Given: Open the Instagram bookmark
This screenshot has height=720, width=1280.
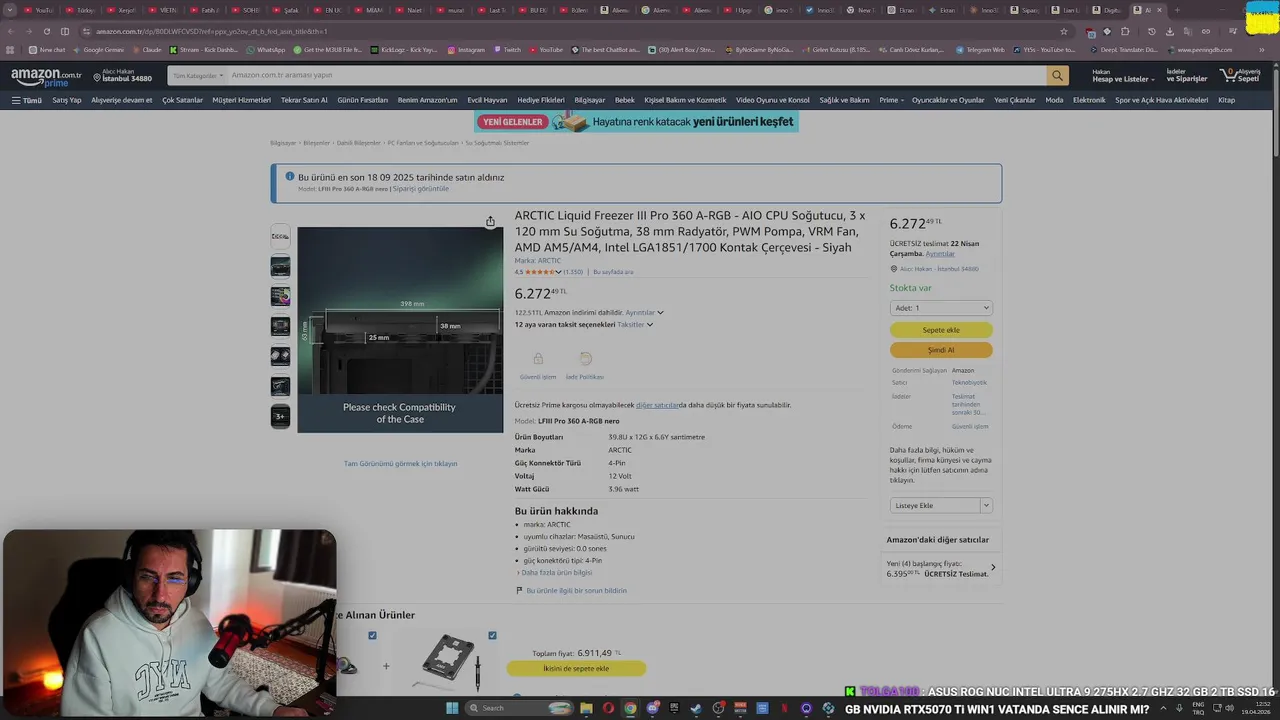Looking at the screenshot, I should (x=466, y=49).
